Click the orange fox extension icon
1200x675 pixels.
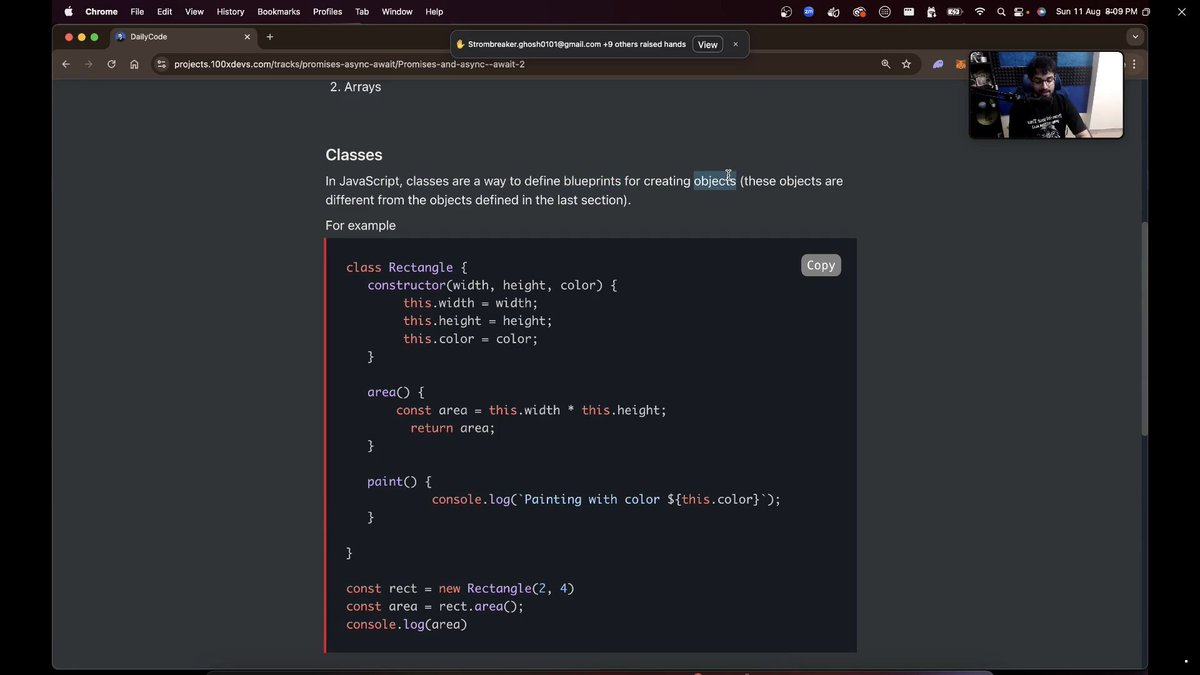pos(961,64)
